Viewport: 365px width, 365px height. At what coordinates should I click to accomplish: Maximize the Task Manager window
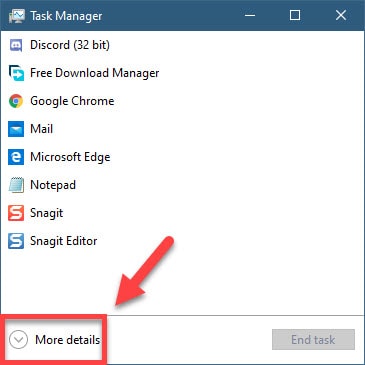[x=295, y=15]
